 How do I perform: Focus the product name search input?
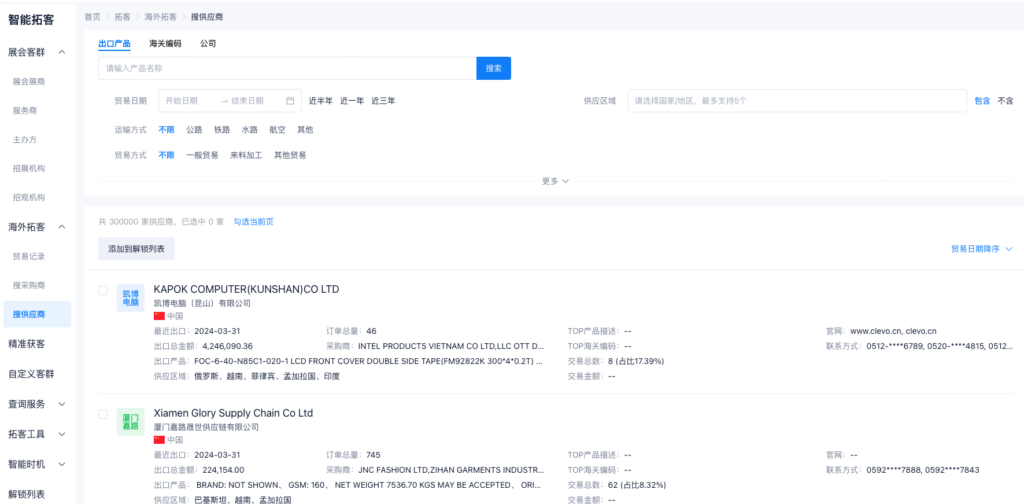coord(287,68)
